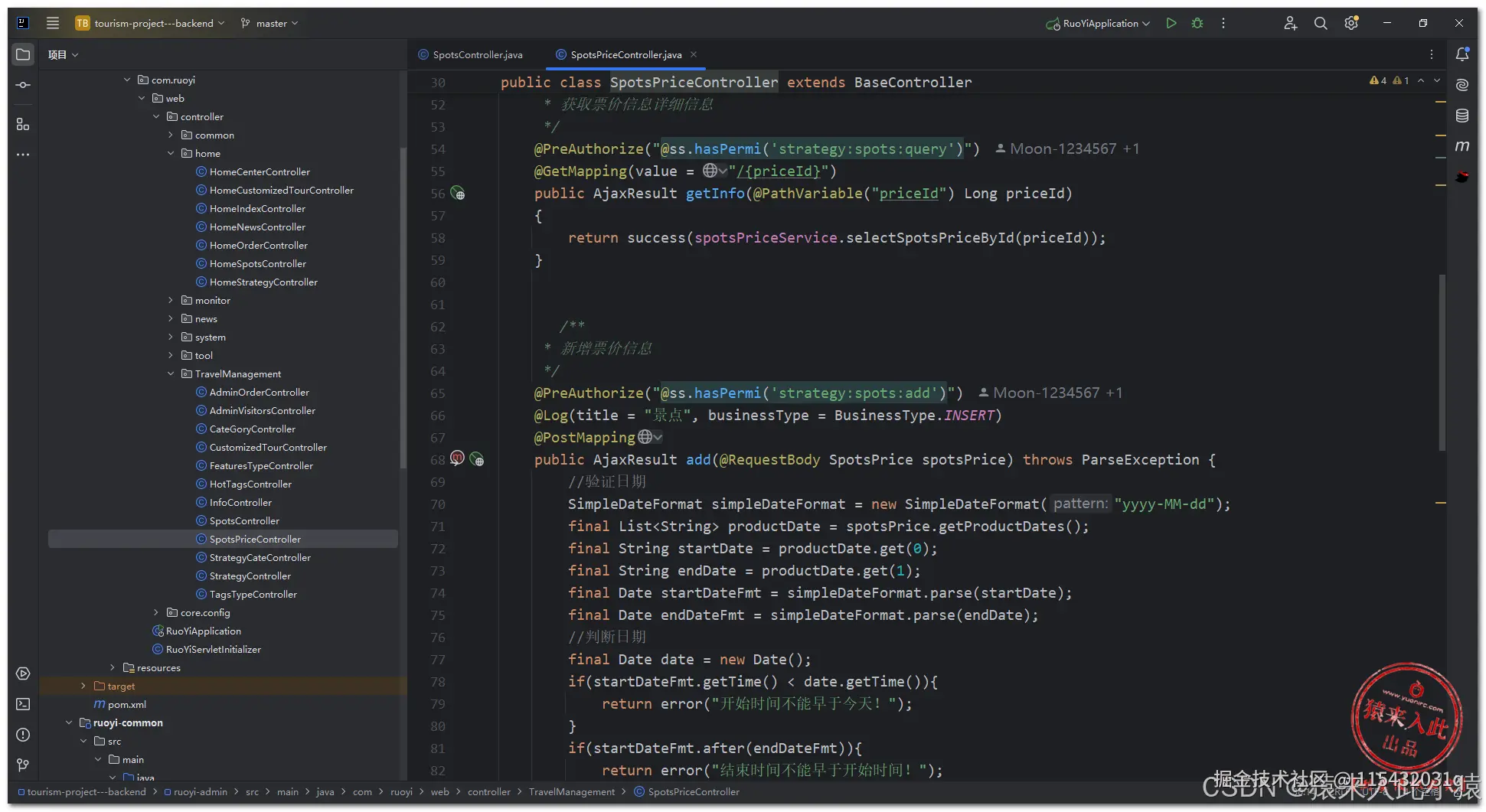The image size is (1486, 812).
Task: Close the SpotsPriceController.java tab
Action: 694,54
